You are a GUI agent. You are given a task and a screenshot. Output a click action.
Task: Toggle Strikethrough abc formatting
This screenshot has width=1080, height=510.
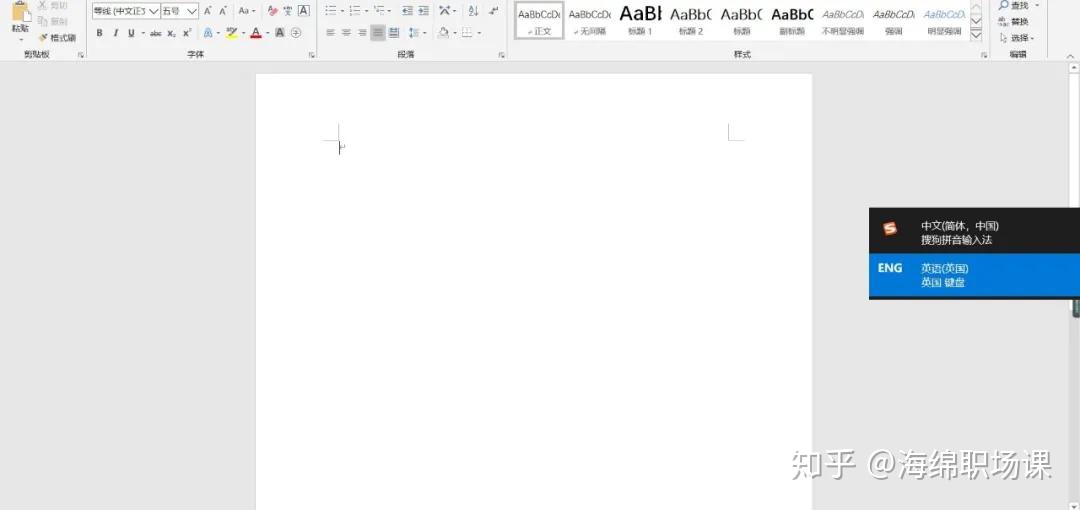click(x=156, y=33)
